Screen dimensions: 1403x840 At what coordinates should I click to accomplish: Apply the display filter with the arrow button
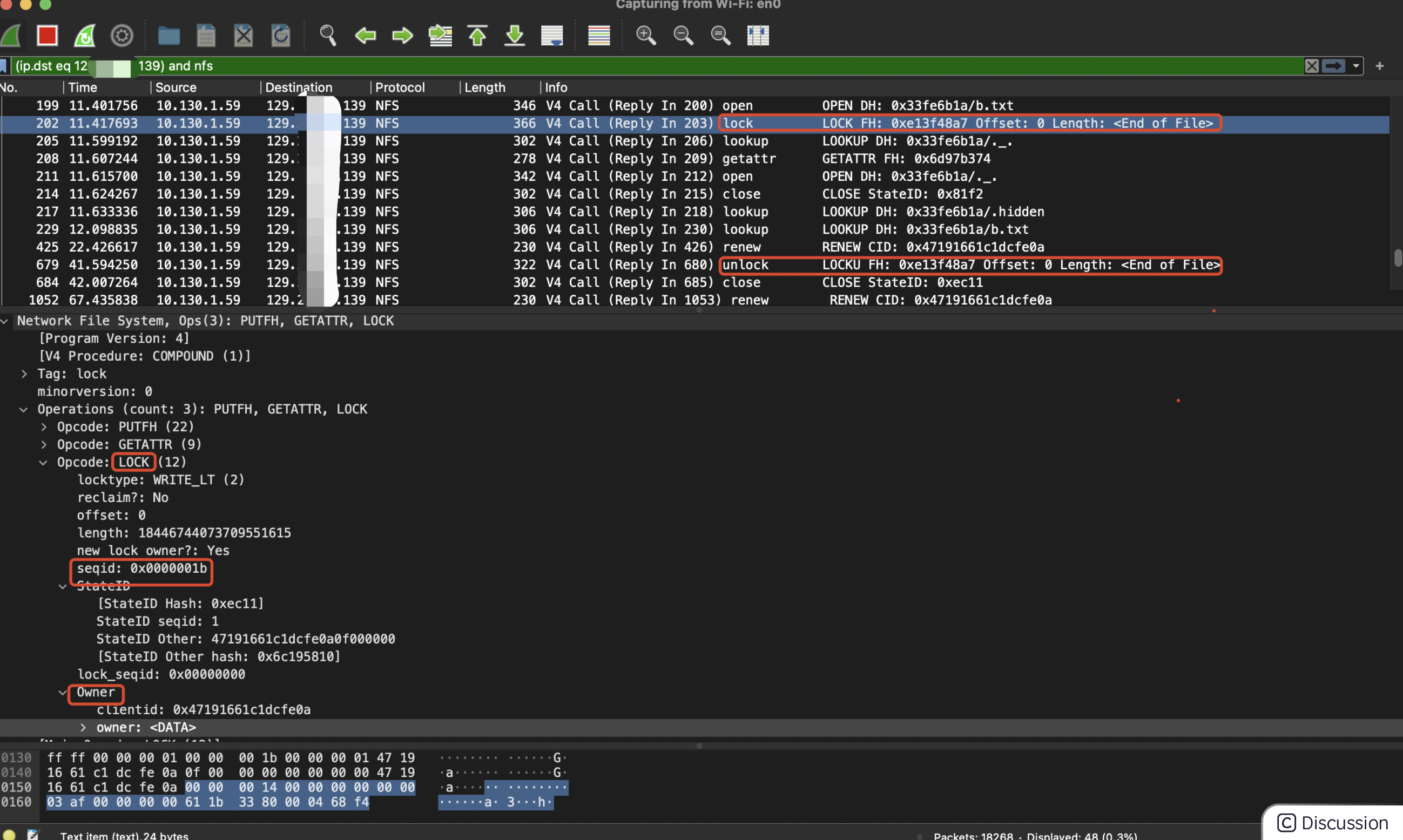[x=1333, y=66]
